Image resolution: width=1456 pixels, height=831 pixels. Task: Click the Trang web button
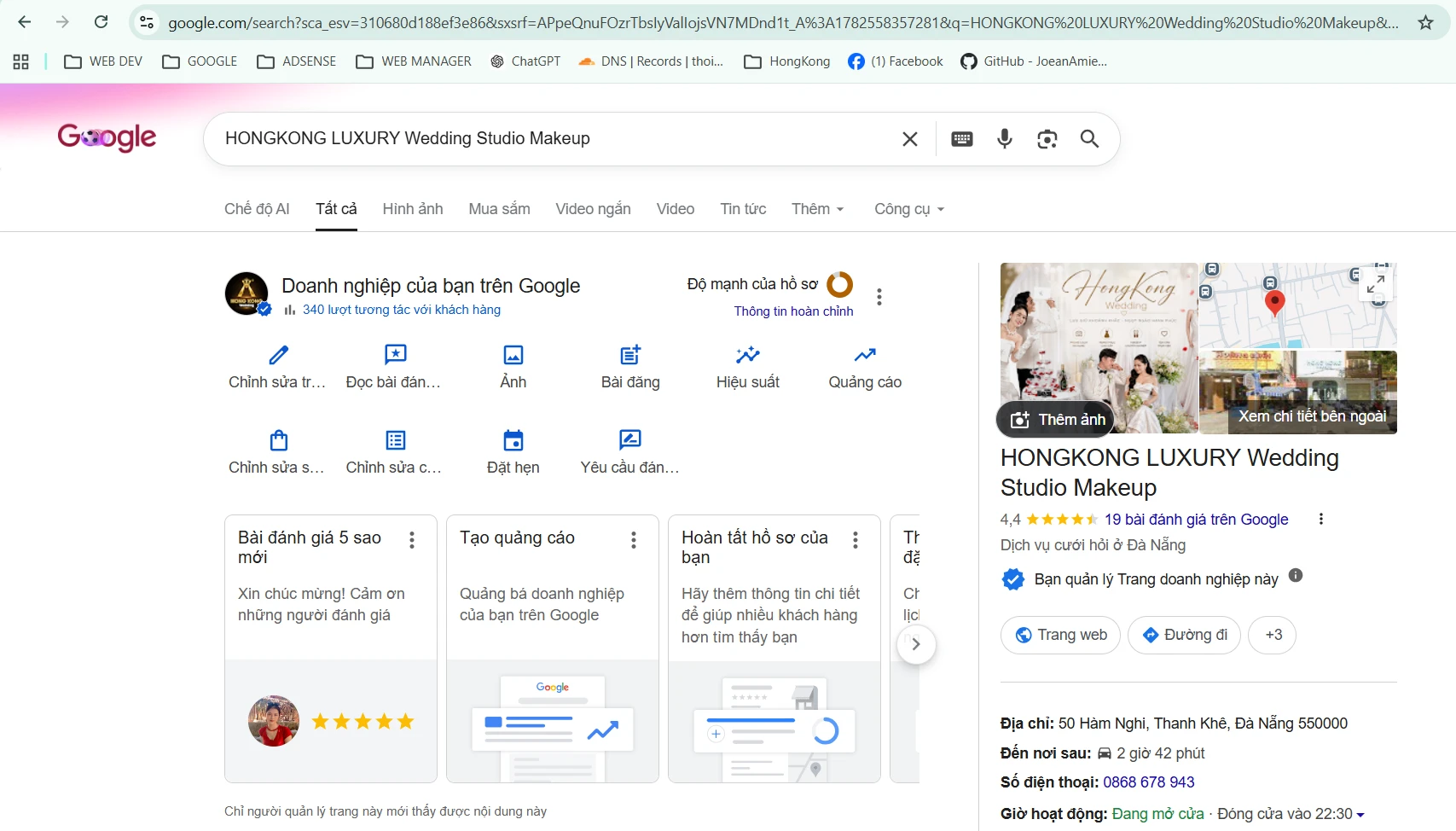pos(1060,635)
